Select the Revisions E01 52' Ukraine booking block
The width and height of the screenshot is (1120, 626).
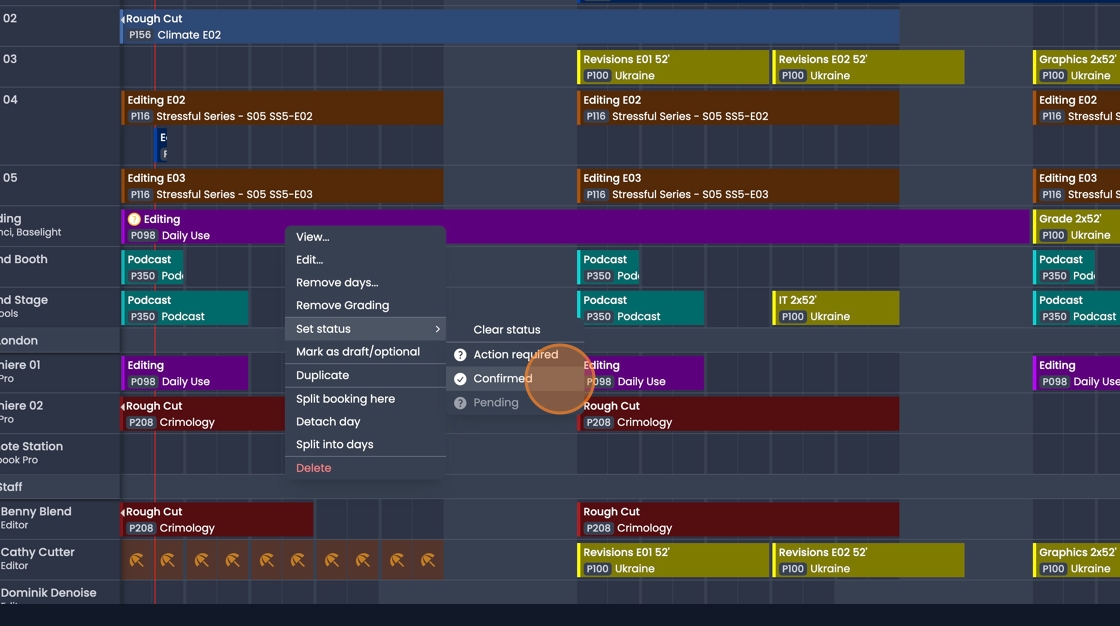(672, 66)
